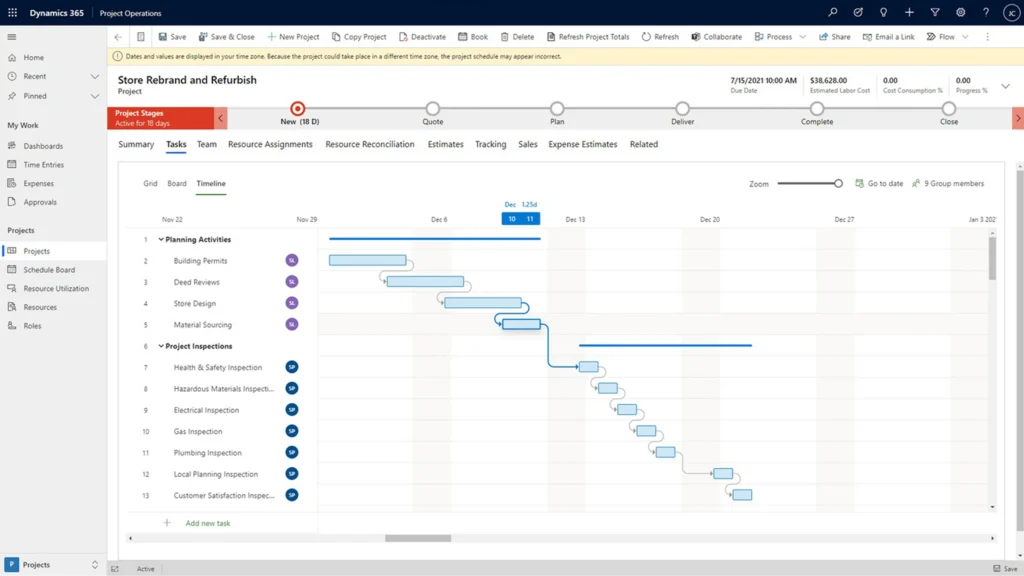
Task: Collapse the Planning Activities task group
Action: coord(161,240)
